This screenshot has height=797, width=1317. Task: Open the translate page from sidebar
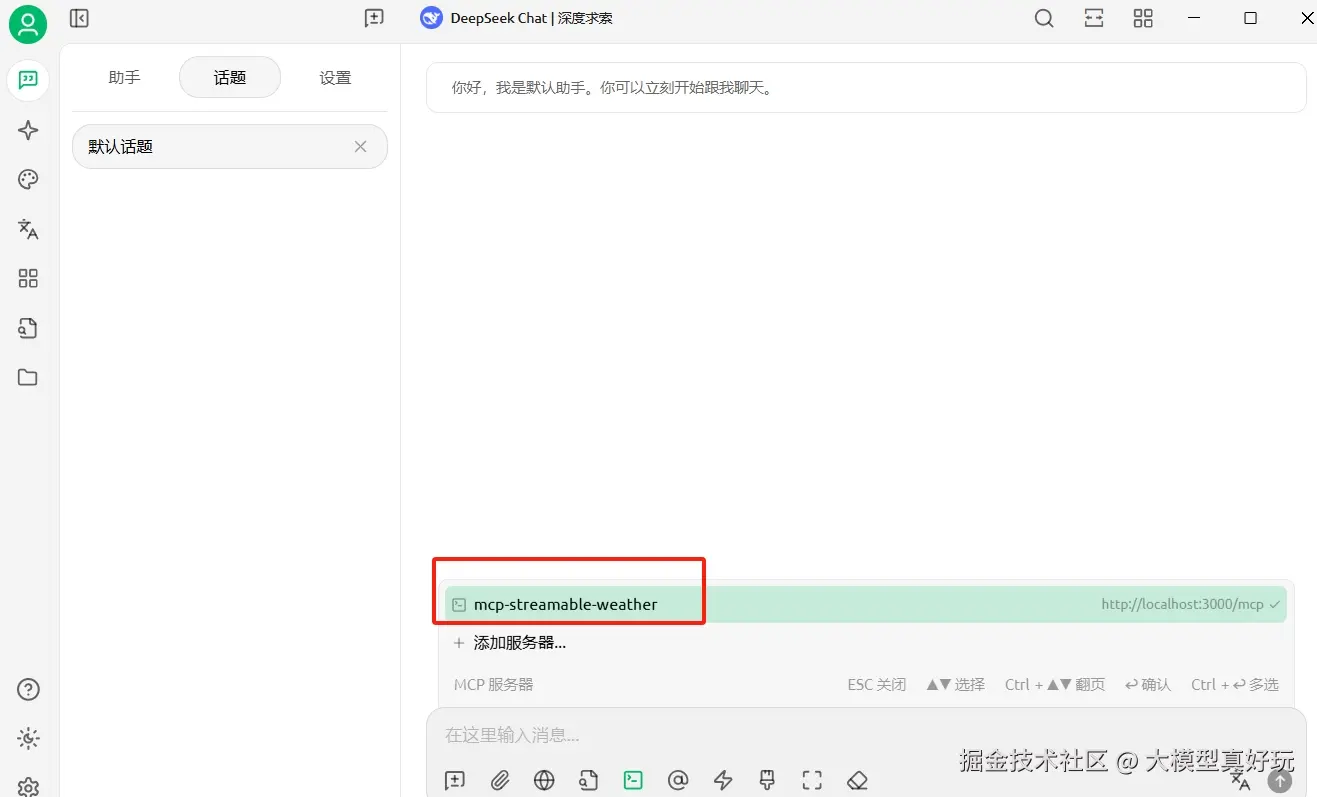(28, 229)
